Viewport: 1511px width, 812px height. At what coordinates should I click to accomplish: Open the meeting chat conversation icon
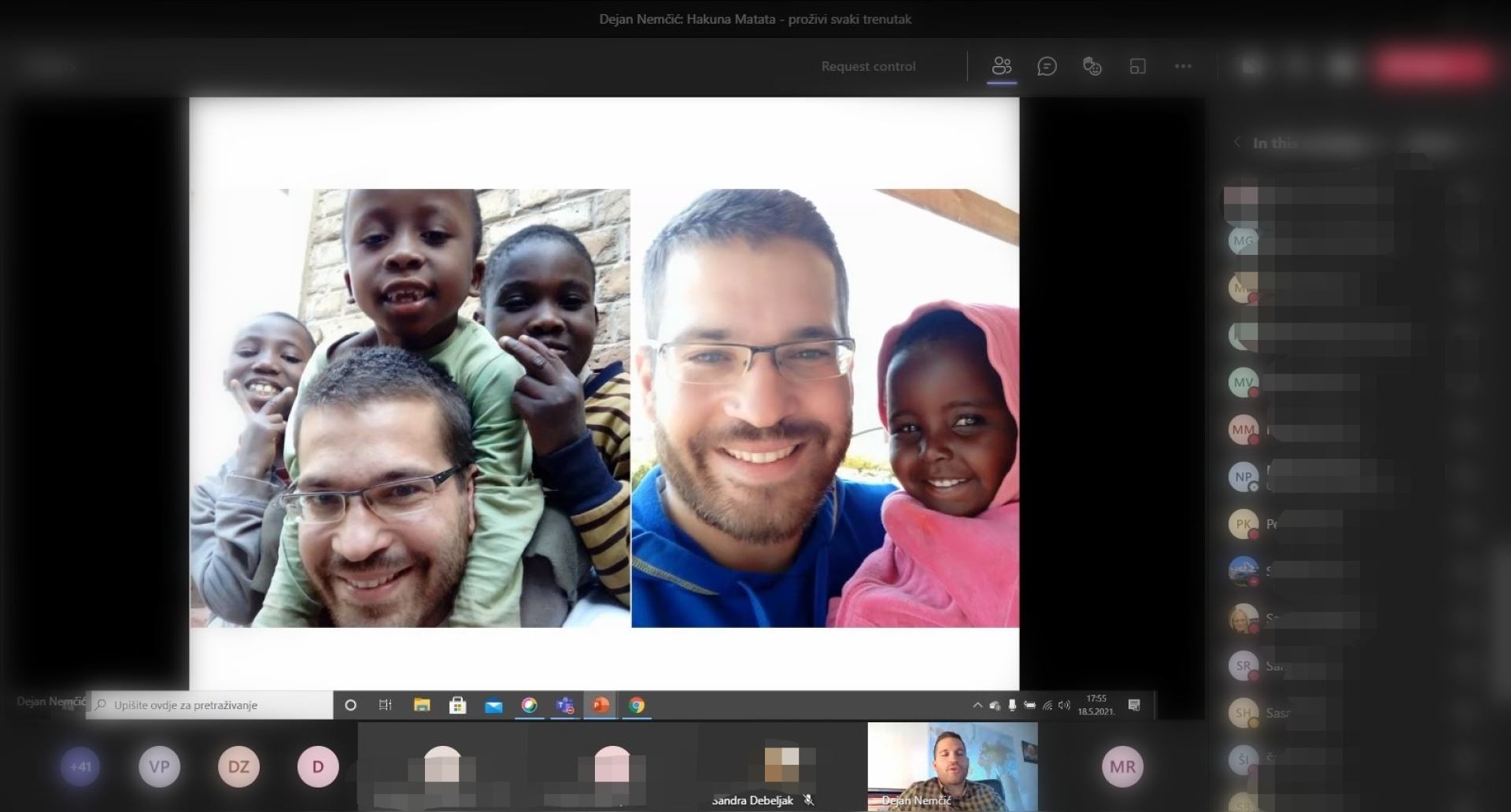tap(1047, 66)
